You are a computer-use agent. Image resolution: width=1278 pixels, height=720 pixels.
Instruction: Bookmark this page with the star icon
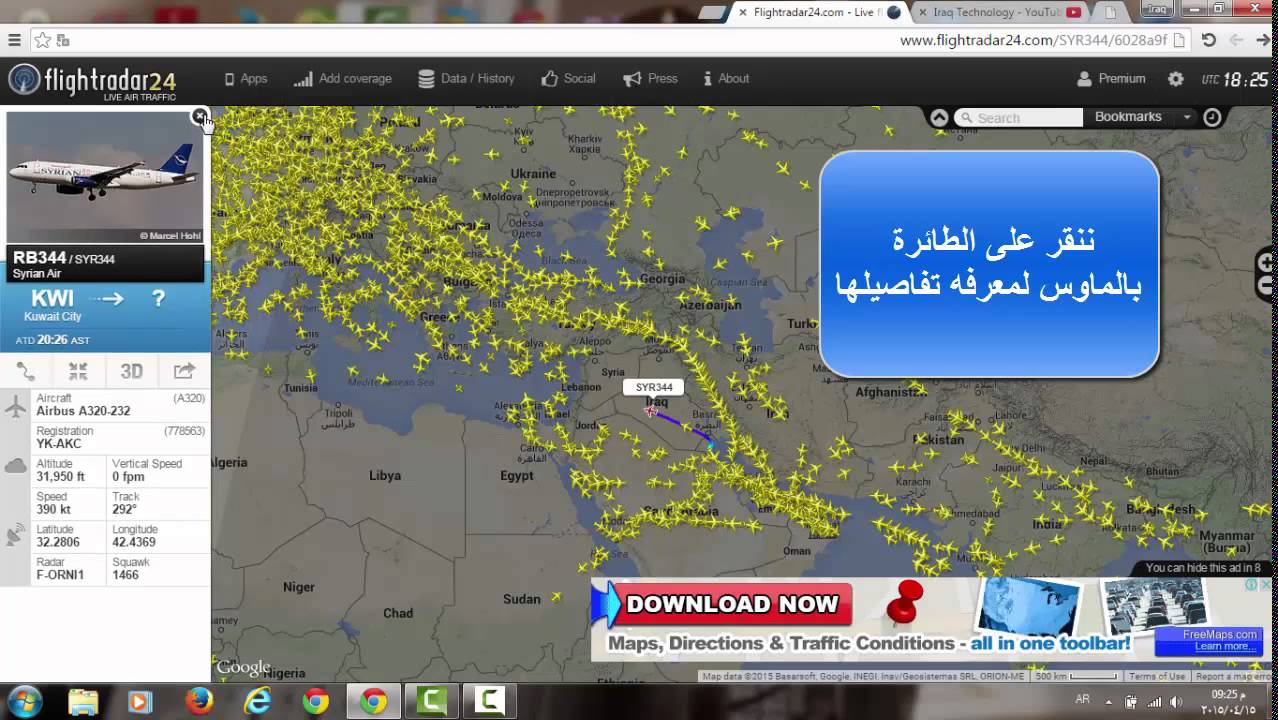(43, 40)
